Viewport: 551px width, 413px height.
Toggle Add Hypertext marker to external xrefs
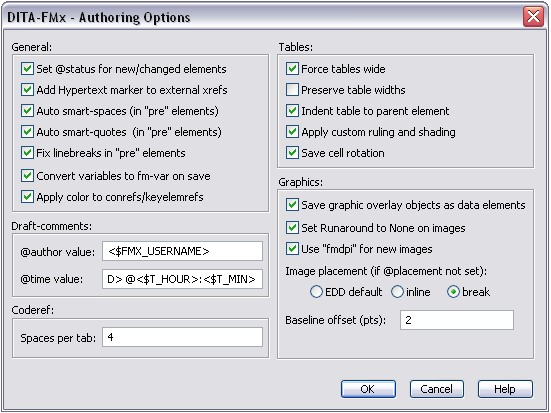(x=27, y=90)
